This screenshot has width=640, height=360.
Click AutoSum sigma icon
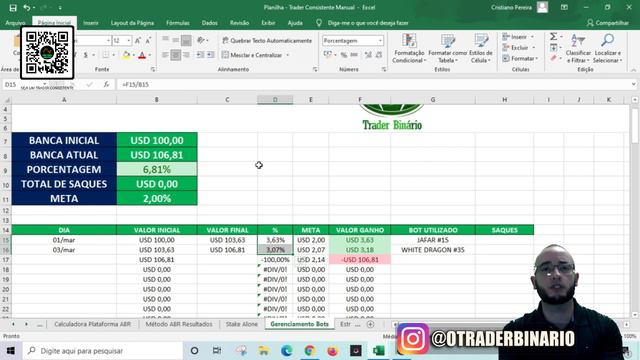pyautogui.click(x=553, y=37)
